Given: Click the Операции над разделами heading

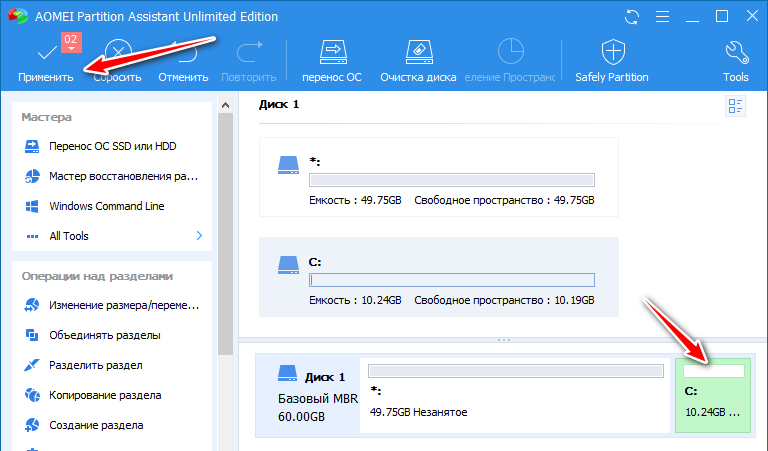Looking at the screenshot, I should point(97,276).
